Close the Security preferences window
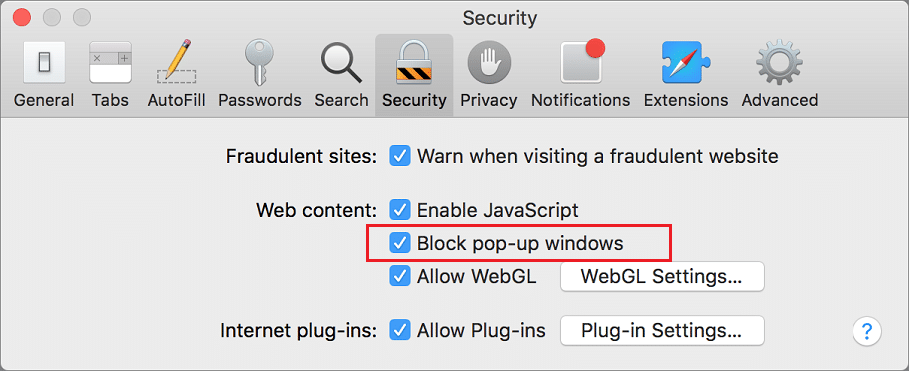Image resolution: width=909 pixels, height=371 pixels. point(21,17)
